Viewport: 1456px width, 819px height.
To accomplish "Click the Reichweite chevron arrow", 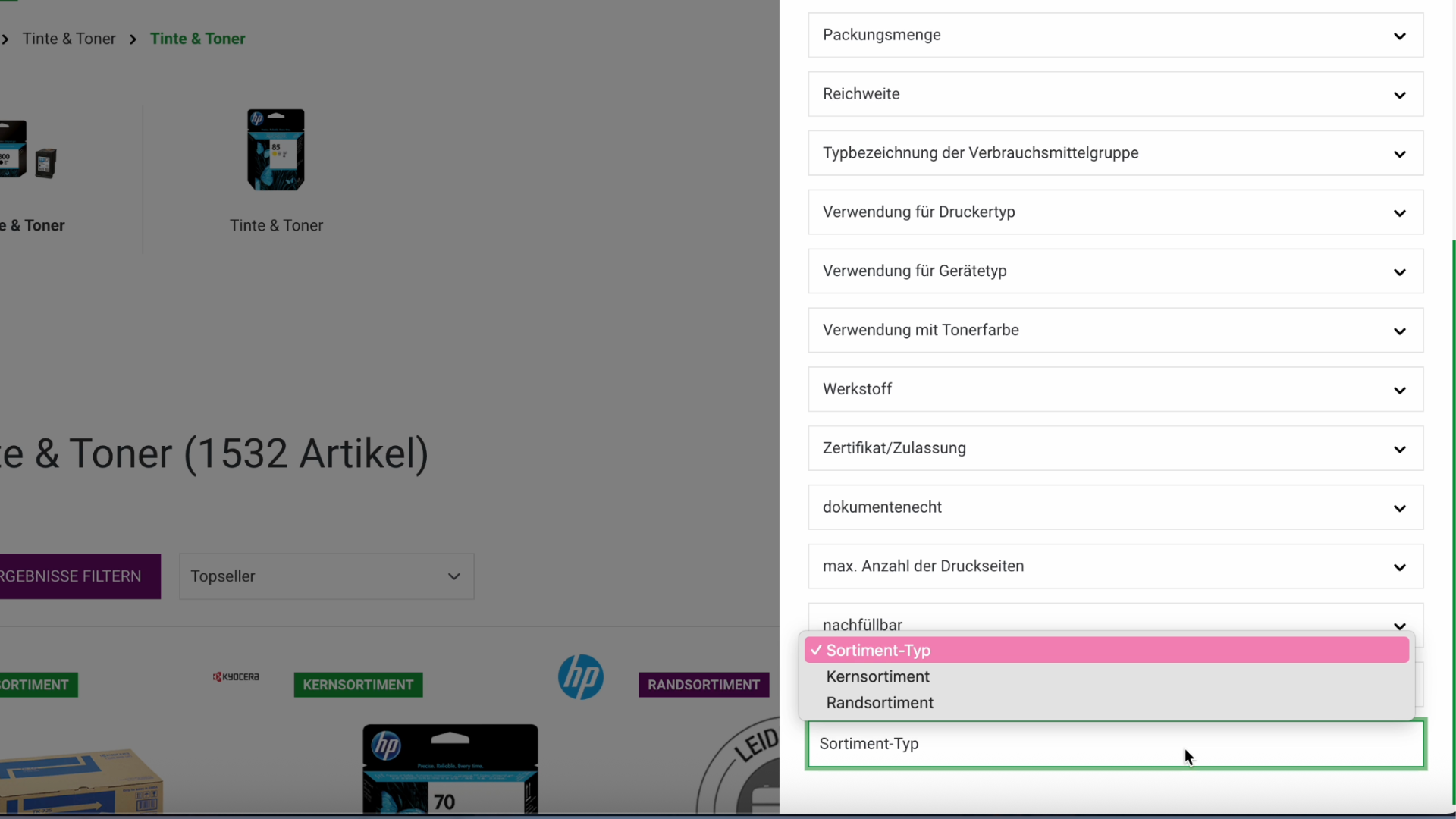I will click(x=1399, y=95).
